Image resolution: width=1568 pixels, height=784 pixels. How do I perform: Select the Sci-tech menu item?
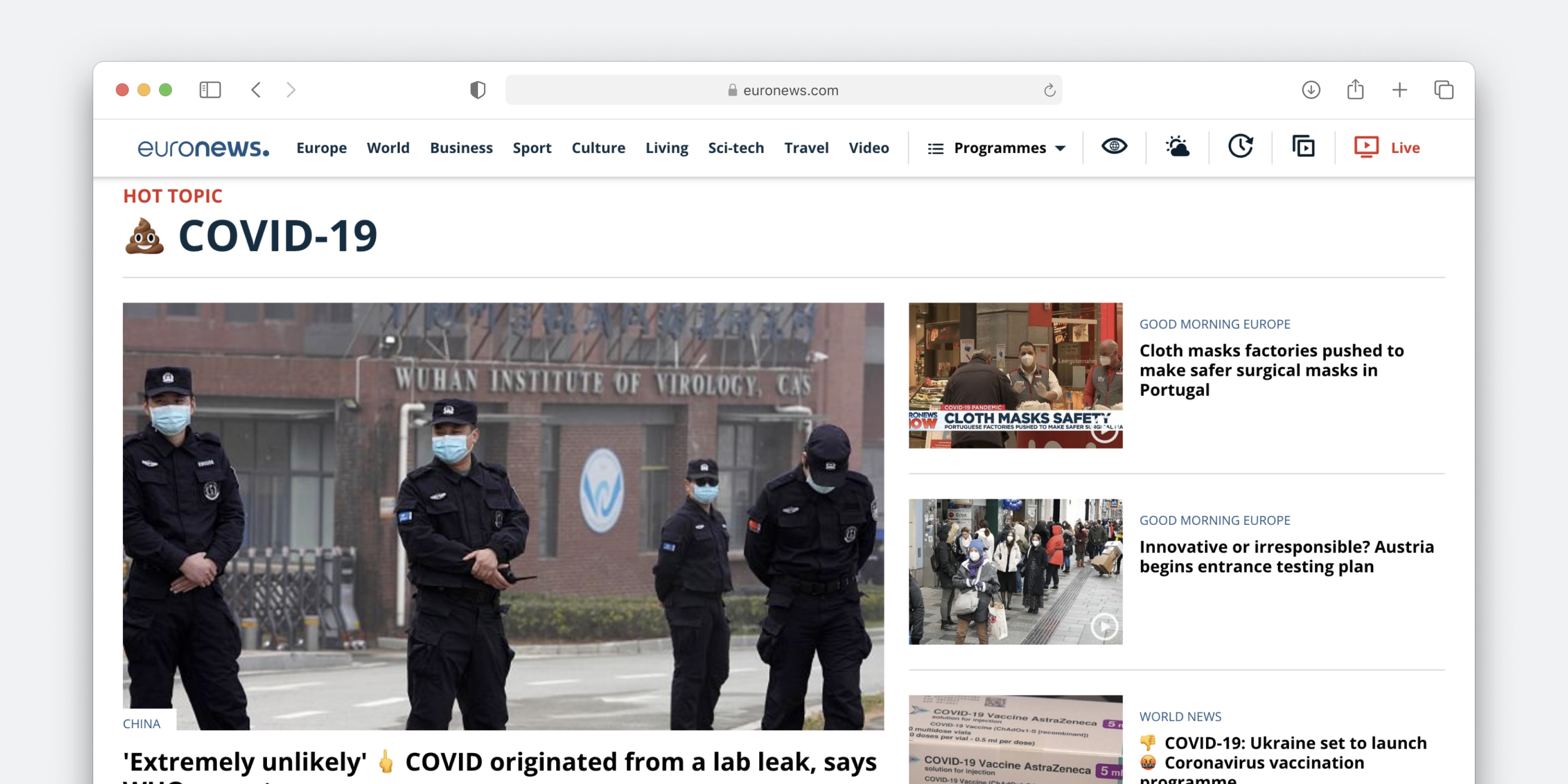pyautogui.click(x=735, y=148)
